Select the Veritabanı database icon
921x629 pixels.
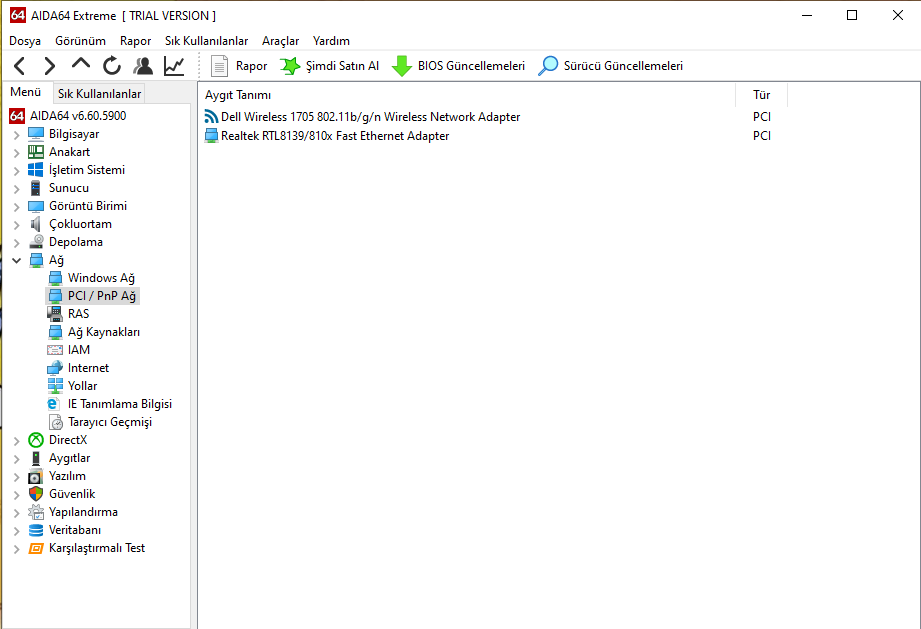[x=36, y=530]
